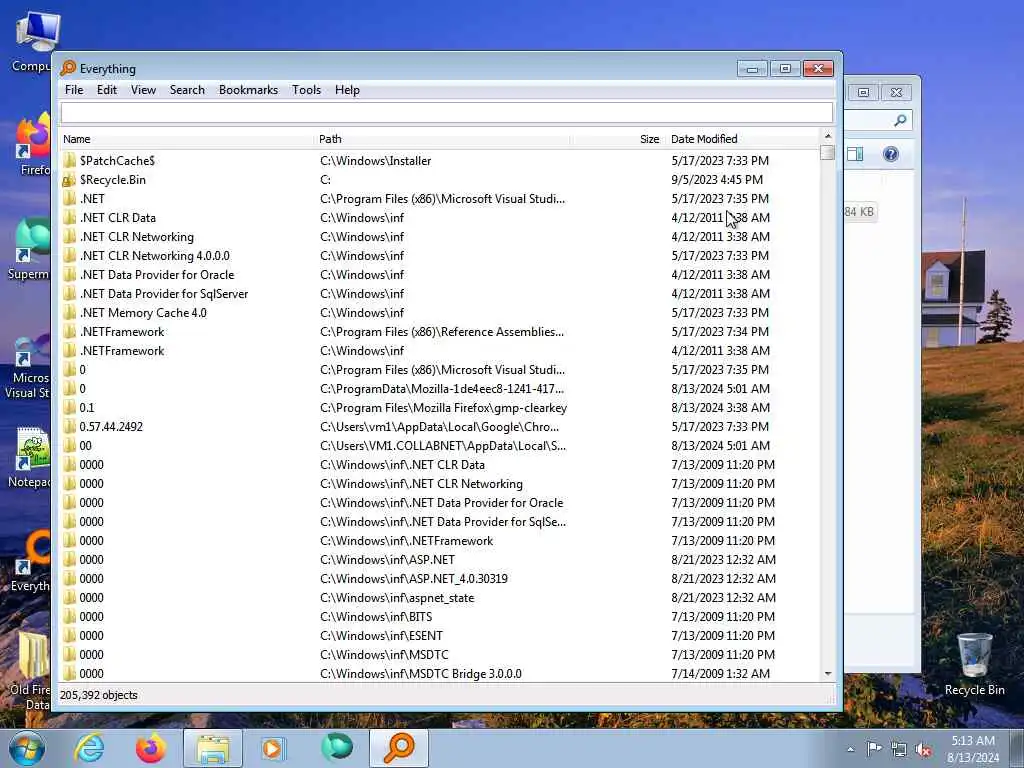Select .NET CLR Networking 4.0.0.0 folder icon
Viewport: 1024px width, 768px height.
pos(69,255)
